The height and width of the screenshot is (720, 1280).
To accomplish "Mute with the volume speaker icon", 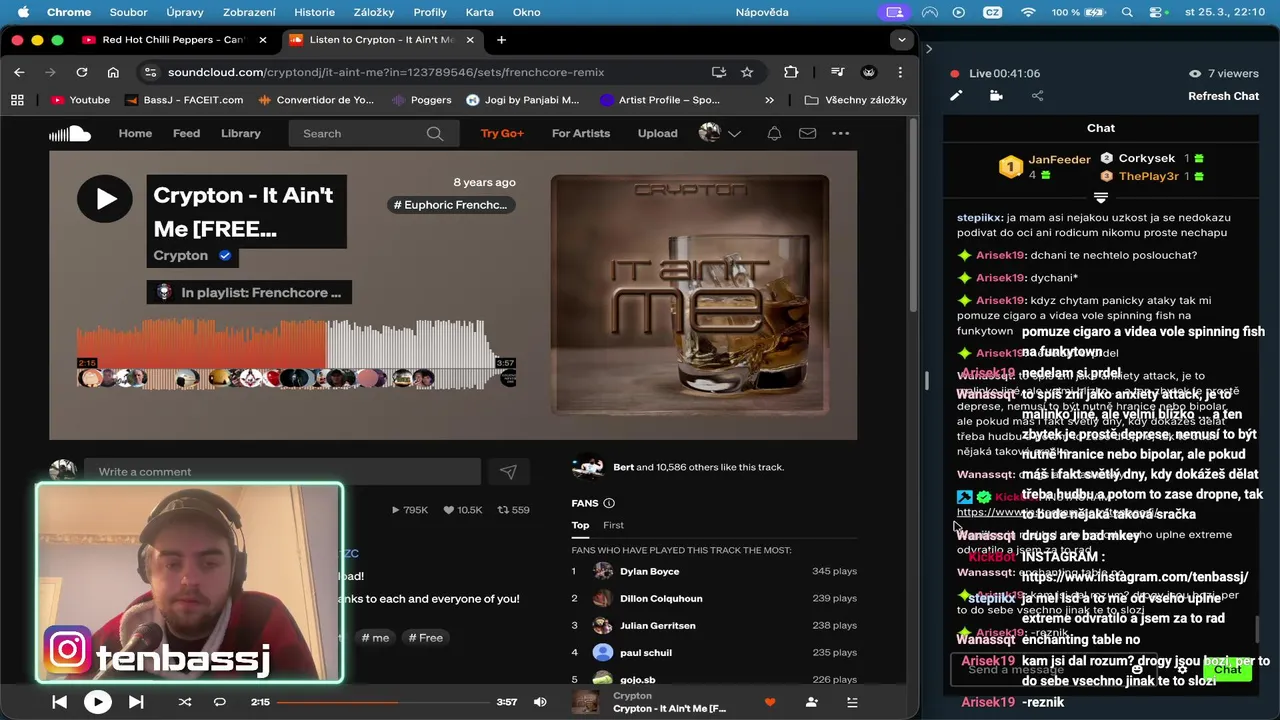I will (x=540, y=702).
